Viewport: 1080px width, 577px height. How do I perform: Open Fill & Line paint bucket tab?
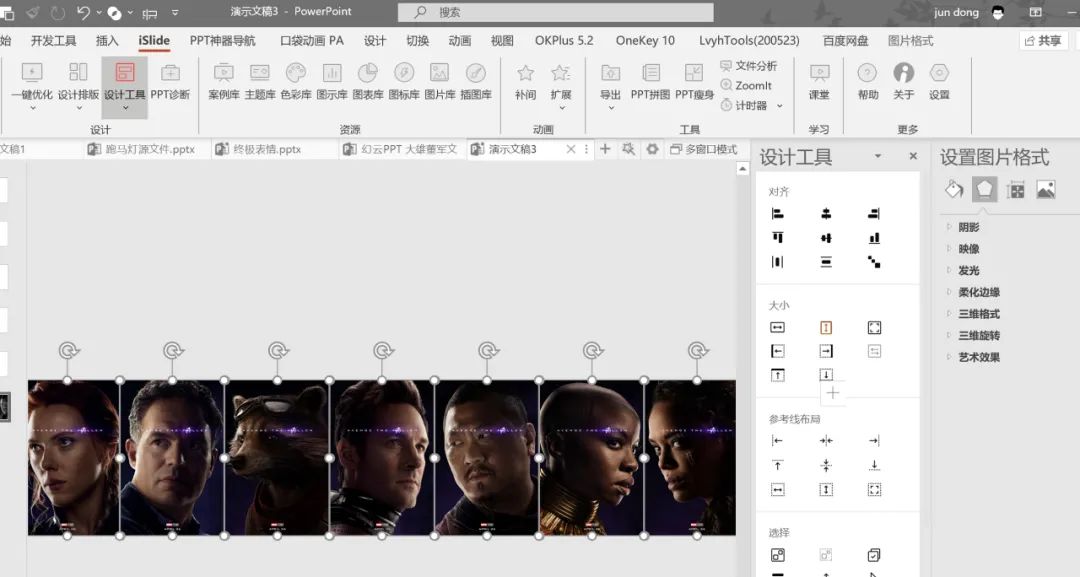[954, 189]
